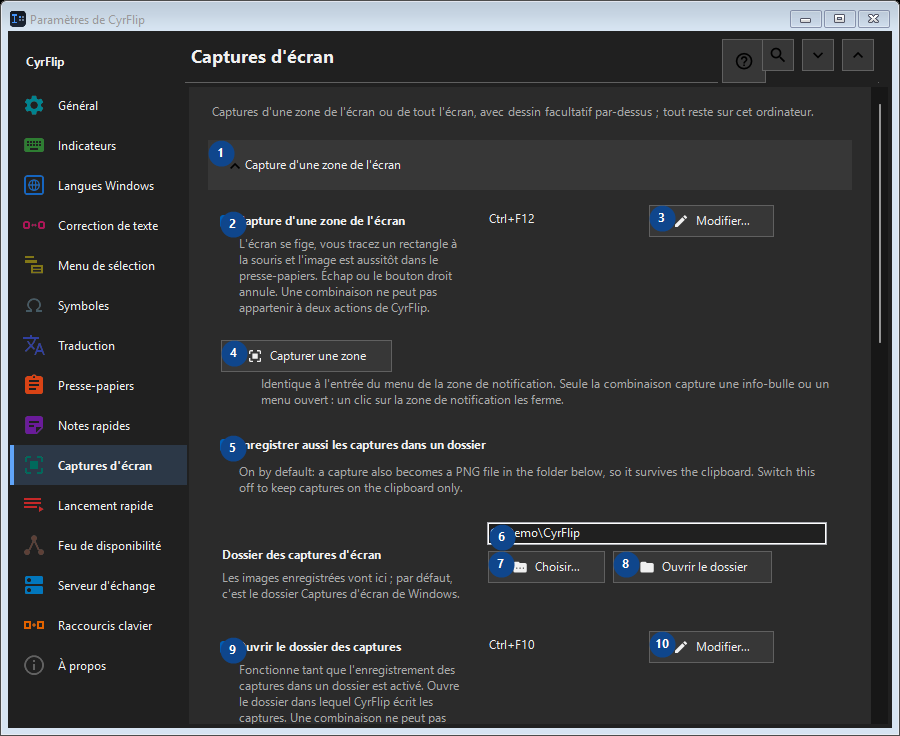Click the Dossier des captures d'écran label
Screen dimensions: 900x736
pyautogui.click(x=301, y=555)
